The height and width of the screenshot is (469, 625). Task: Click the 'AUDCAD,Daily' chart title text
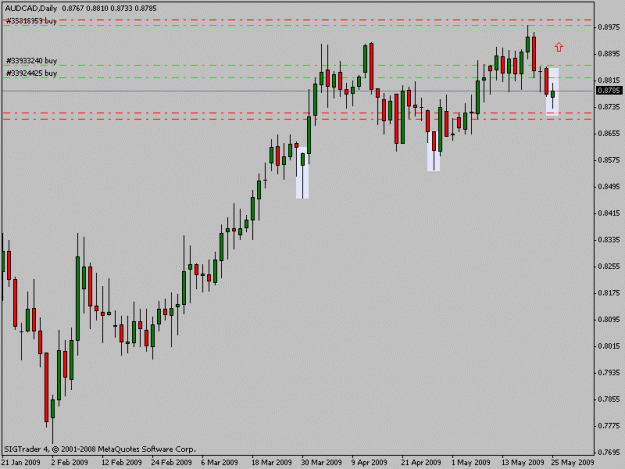31,8
